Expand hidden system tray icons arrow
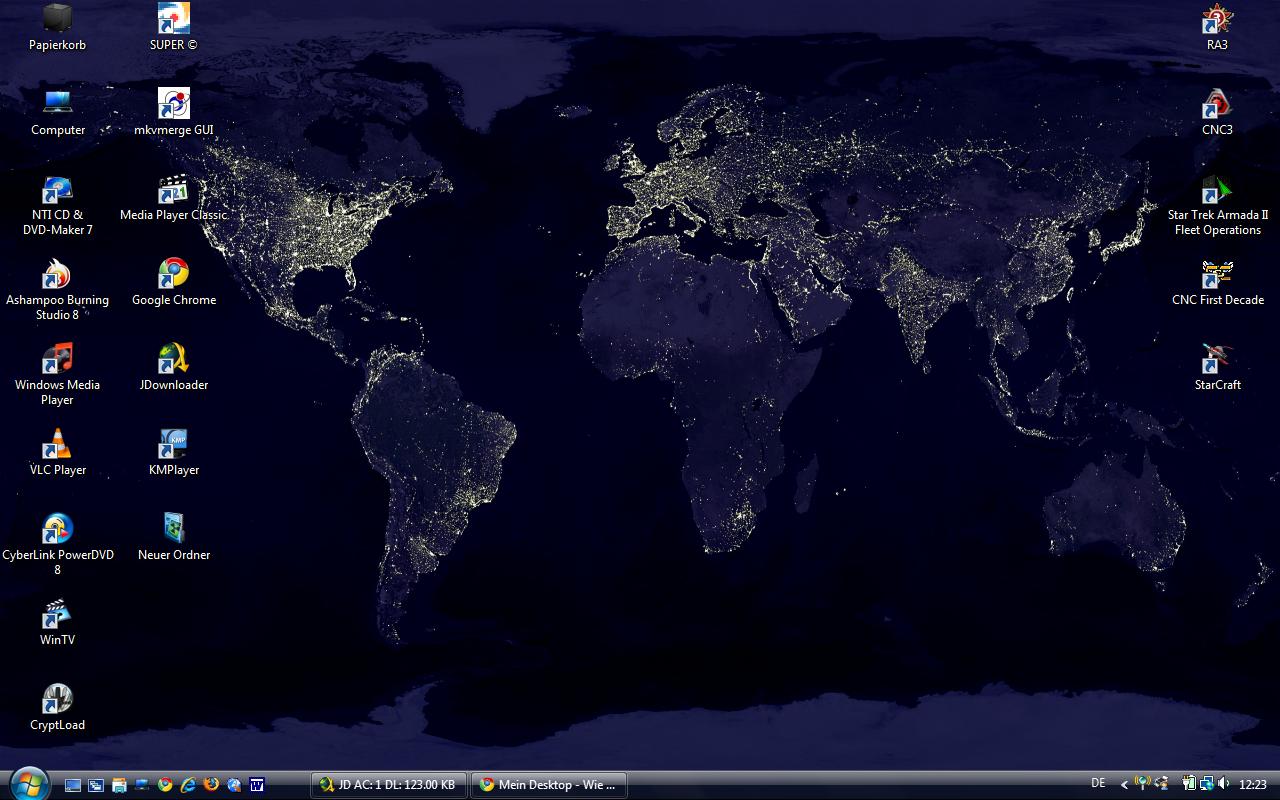1280x800 pixels. point(1124,785)
